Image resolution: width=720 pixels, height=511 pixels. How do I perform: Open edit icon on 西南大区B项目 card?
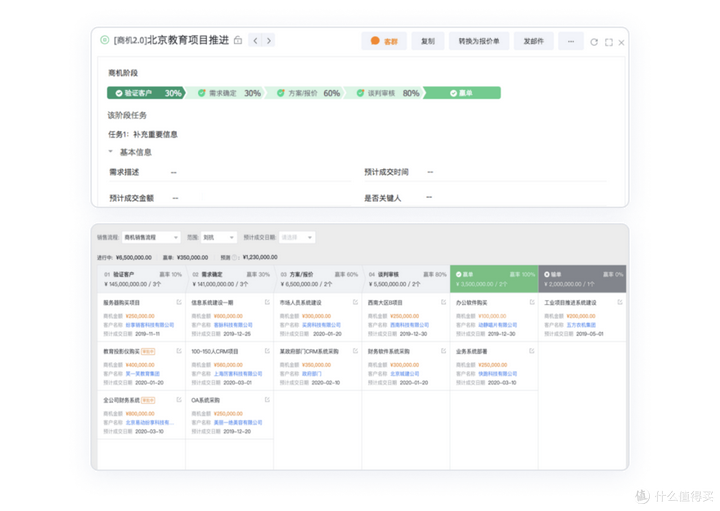tap(443, 302)
